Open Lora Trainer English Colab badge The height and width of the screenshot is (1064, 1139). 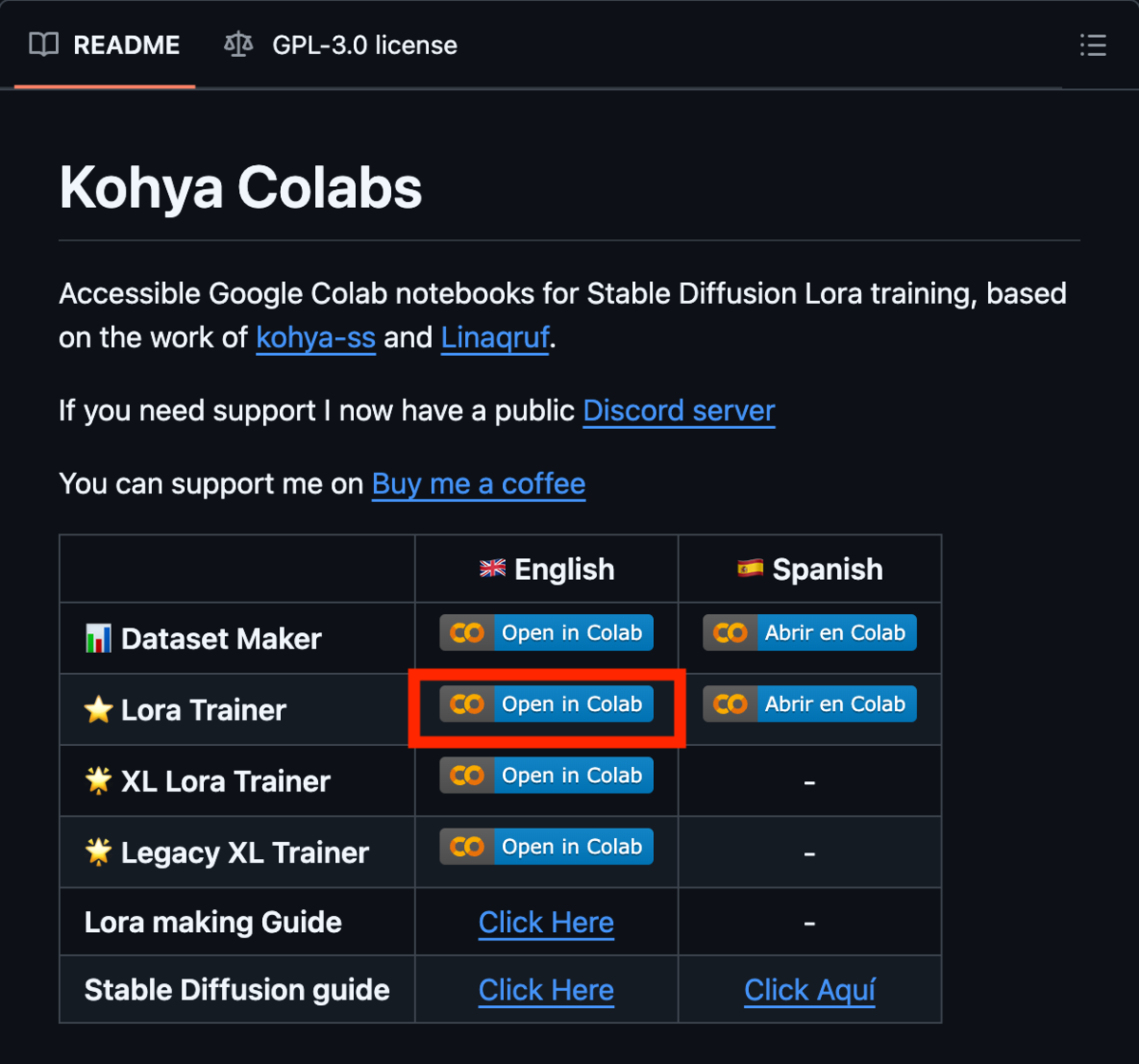pos(547,704)
